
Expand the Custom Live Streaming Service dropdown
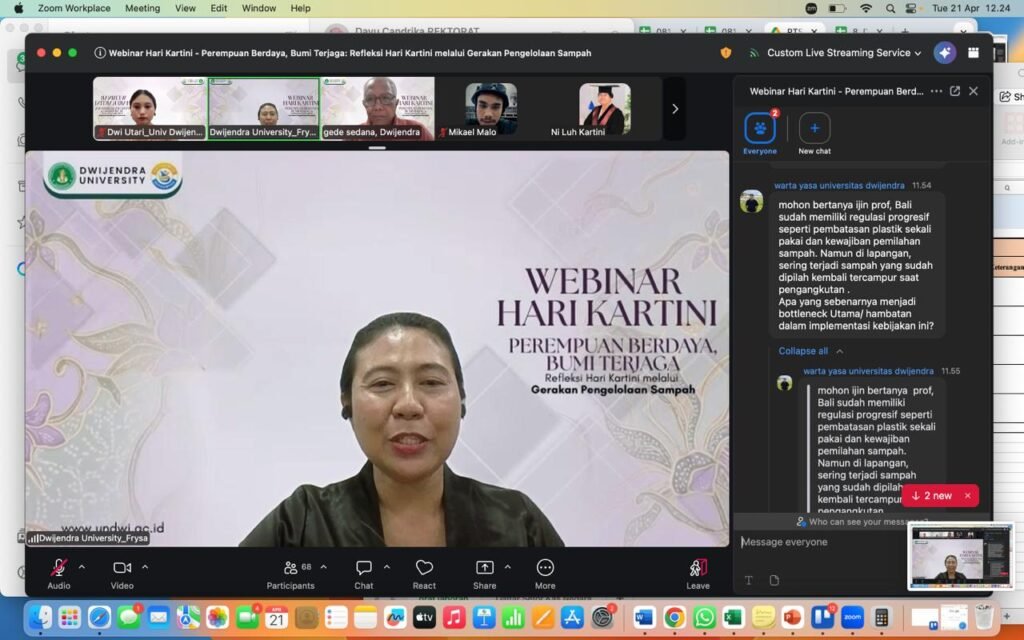[x=844, y=53]
